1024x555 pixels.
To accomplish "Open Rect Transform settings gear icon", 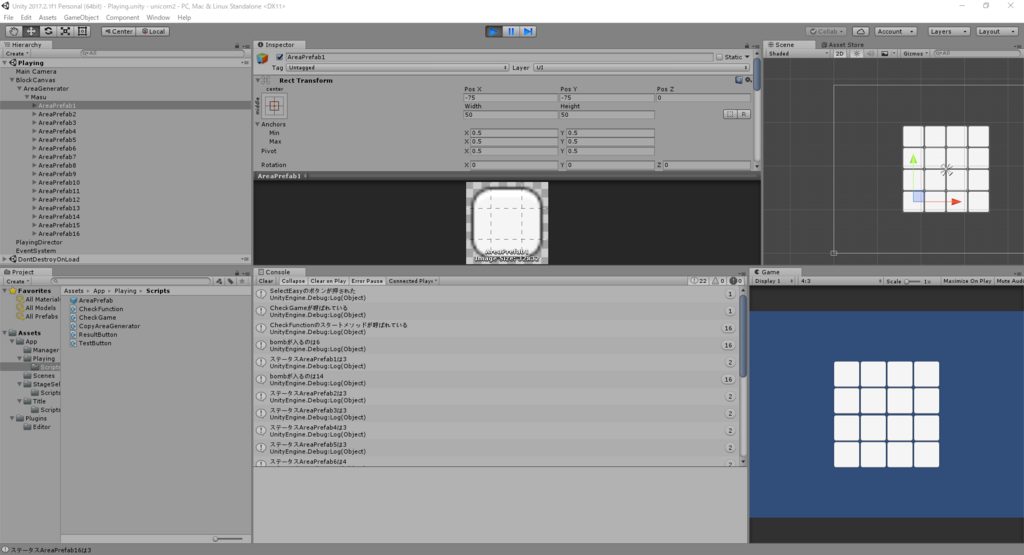I will tap(748, 80).
